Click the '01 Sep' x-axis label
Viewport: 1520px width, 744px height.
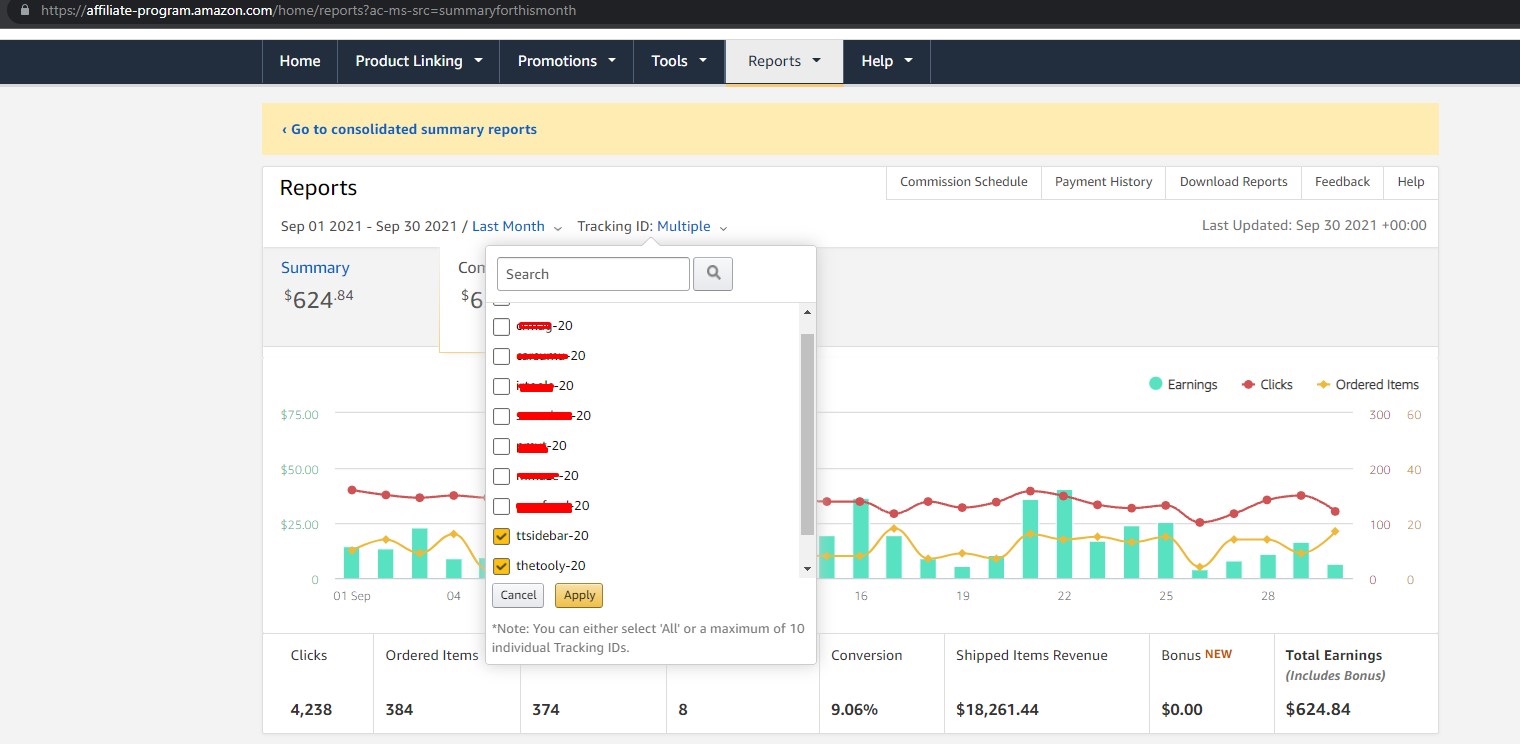352,596
